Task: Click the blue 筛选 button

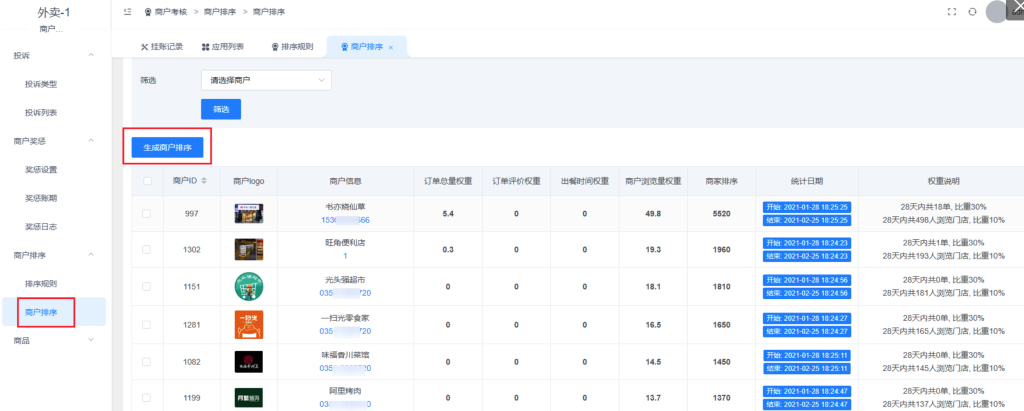Action: (221, 109)
